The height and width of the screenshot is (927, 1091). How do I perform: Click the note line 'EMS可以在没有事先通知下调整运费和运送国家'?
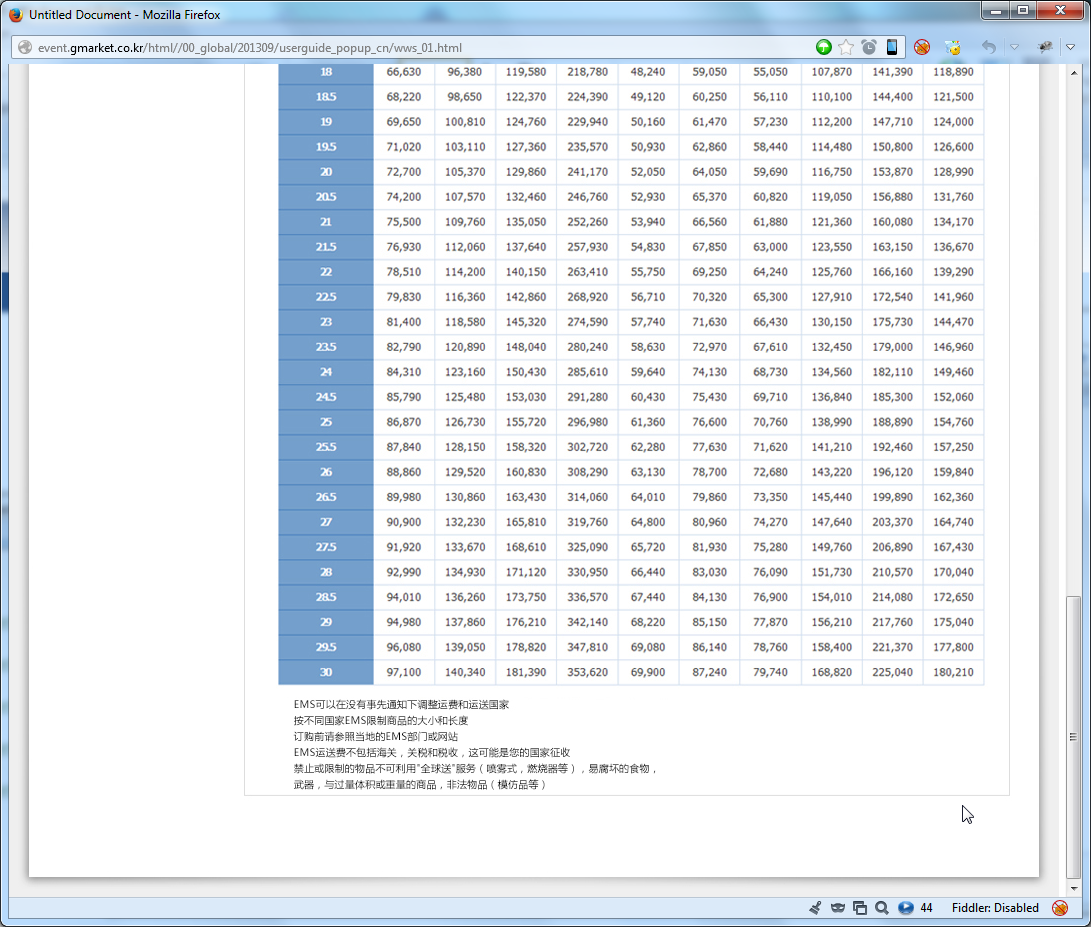[401, 704]
